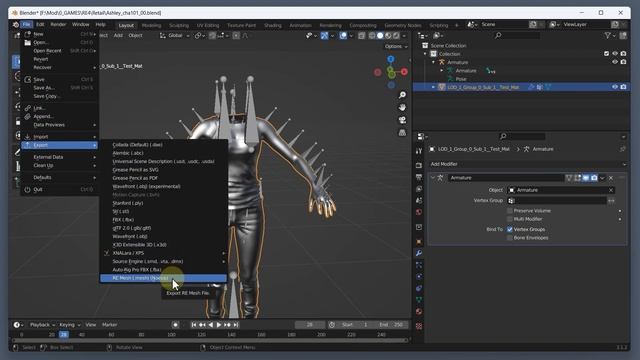Uncheck Vertex Groups bind option
640x360 pixels.
[x=510, y=229]
